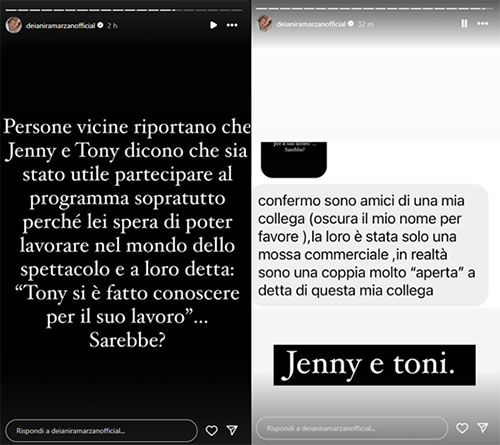This screenshot has height=445, width=500.
Task: Focus the reply field in the left story
Action: (x=102, y=431)
